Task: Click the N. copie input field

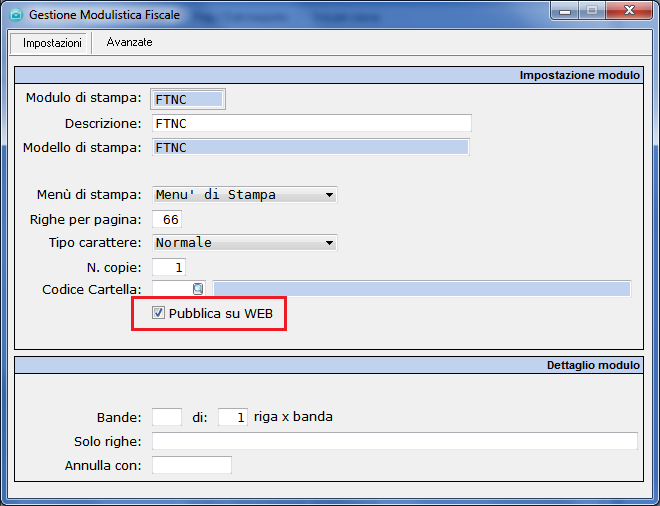Action: tap(169, 267)
